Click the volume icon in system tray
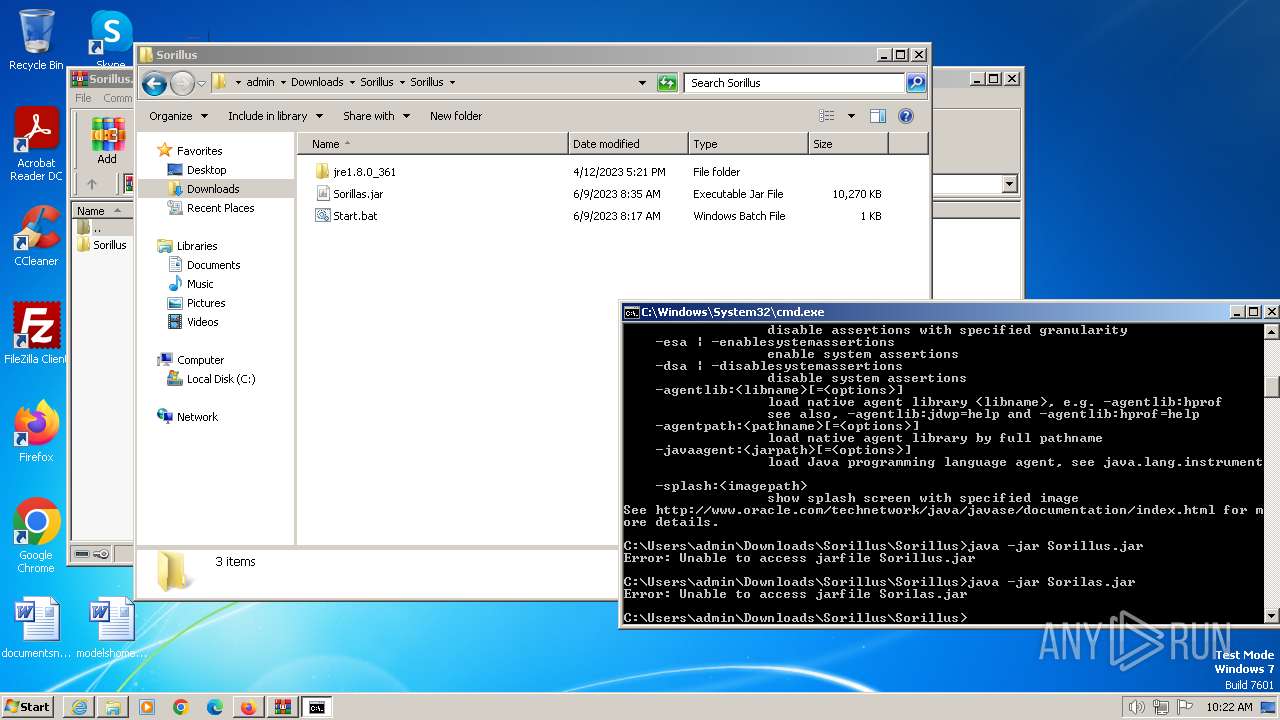Screen dimensions: 1280x720 (1137, 707)
